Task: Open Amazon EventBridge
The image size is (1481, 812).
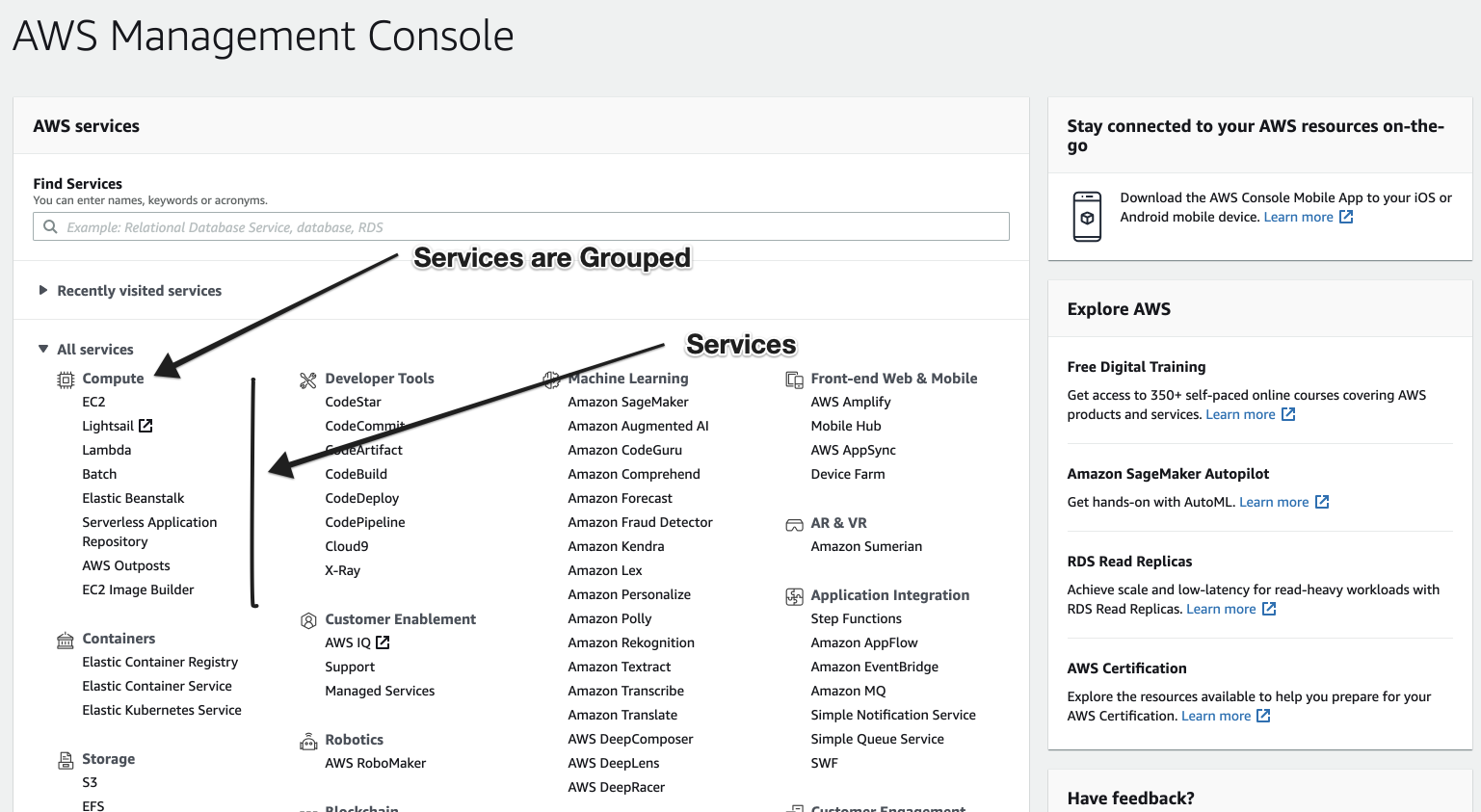Action: click(875, 667)
